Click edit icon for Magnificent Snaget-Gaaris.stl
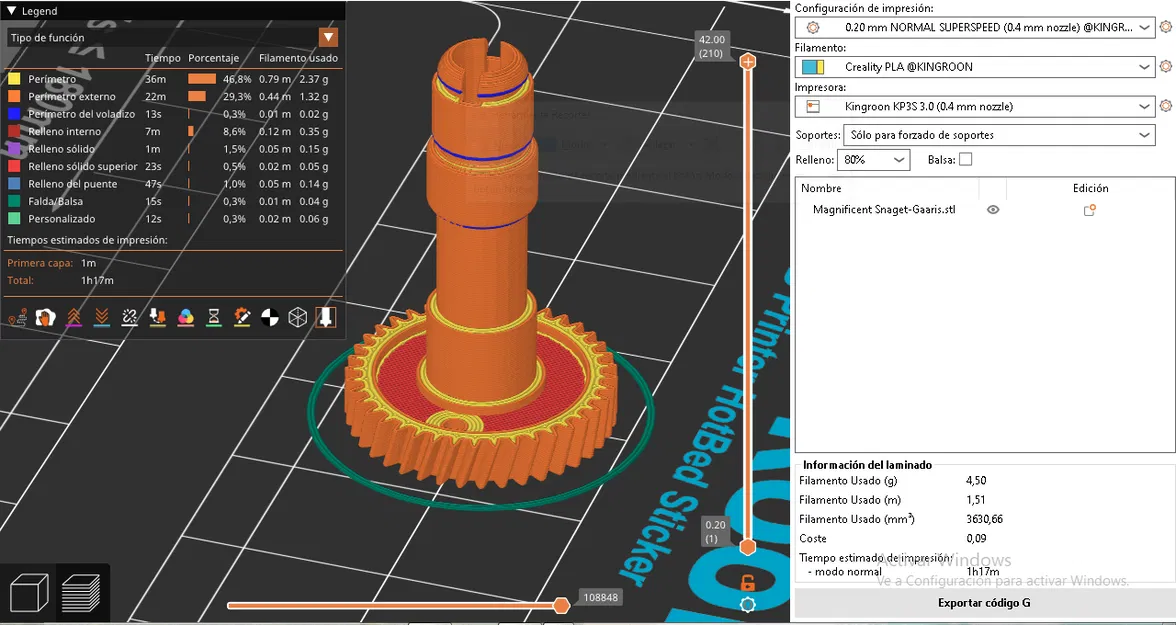Viewport: 1176px width, 625px height. [x=1090, y=210]
